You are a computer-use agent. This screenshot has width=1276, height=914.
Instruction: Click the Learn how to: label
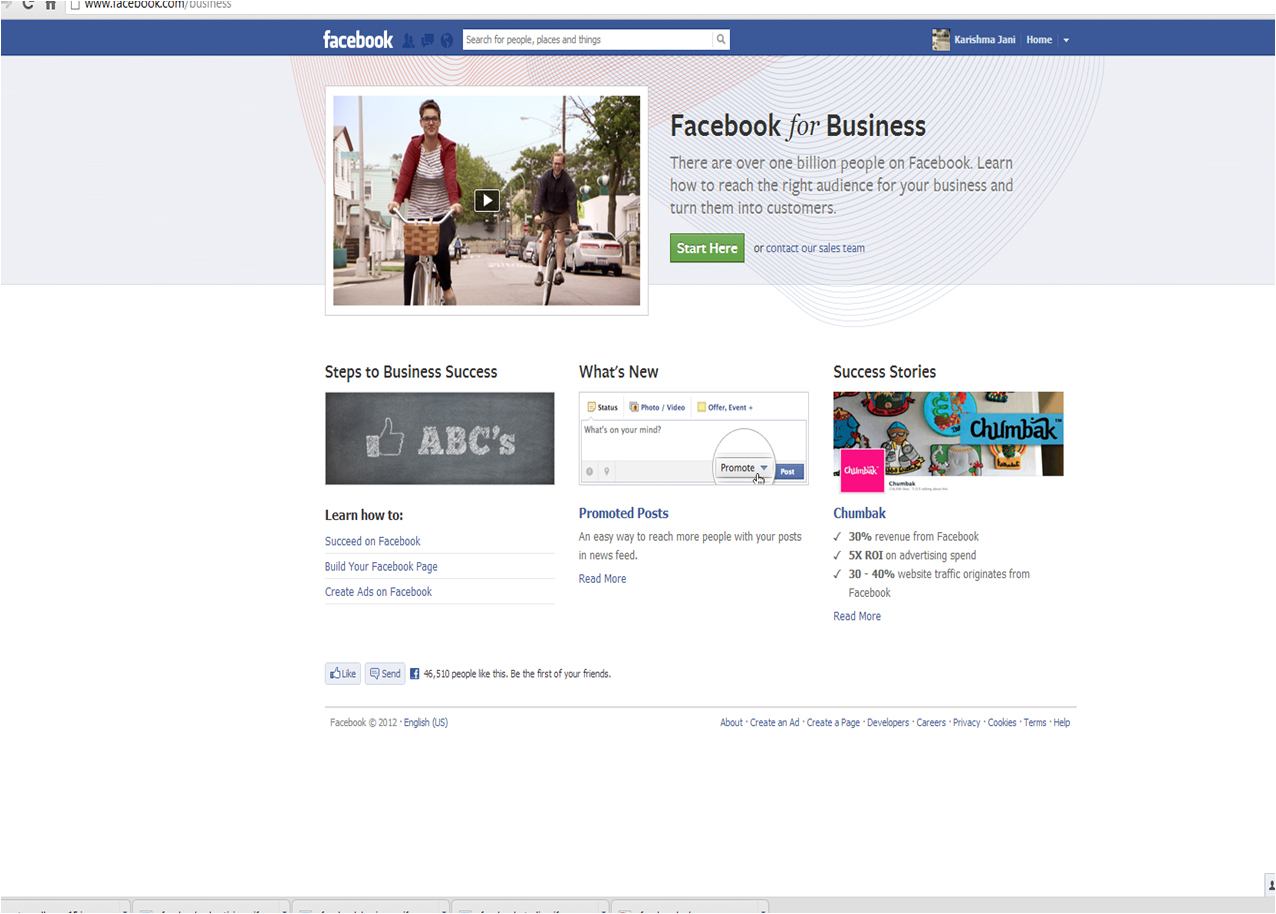[364, 516]
